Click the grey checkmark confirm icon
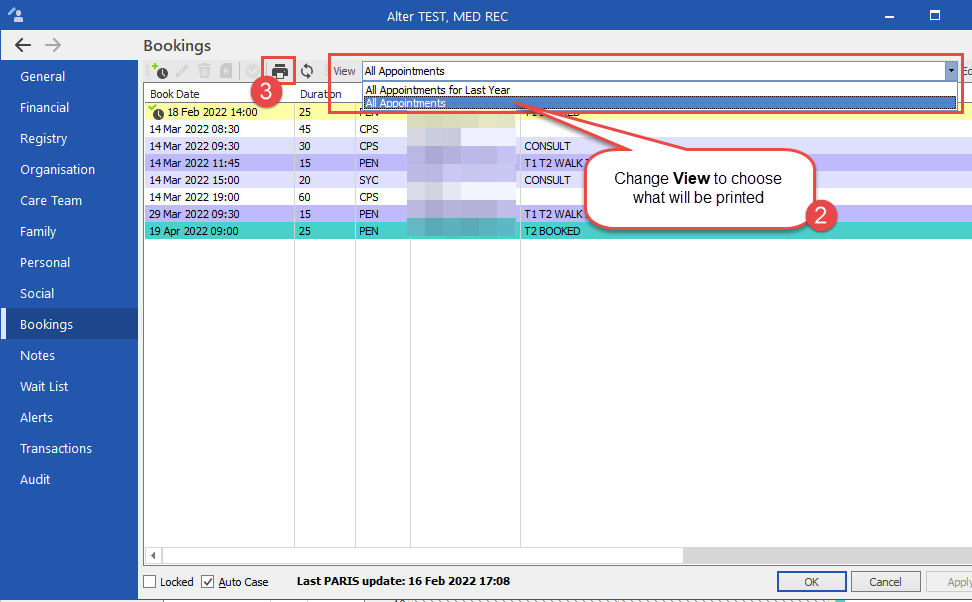This screenshot has width=972, height=602. click(252, 71)
